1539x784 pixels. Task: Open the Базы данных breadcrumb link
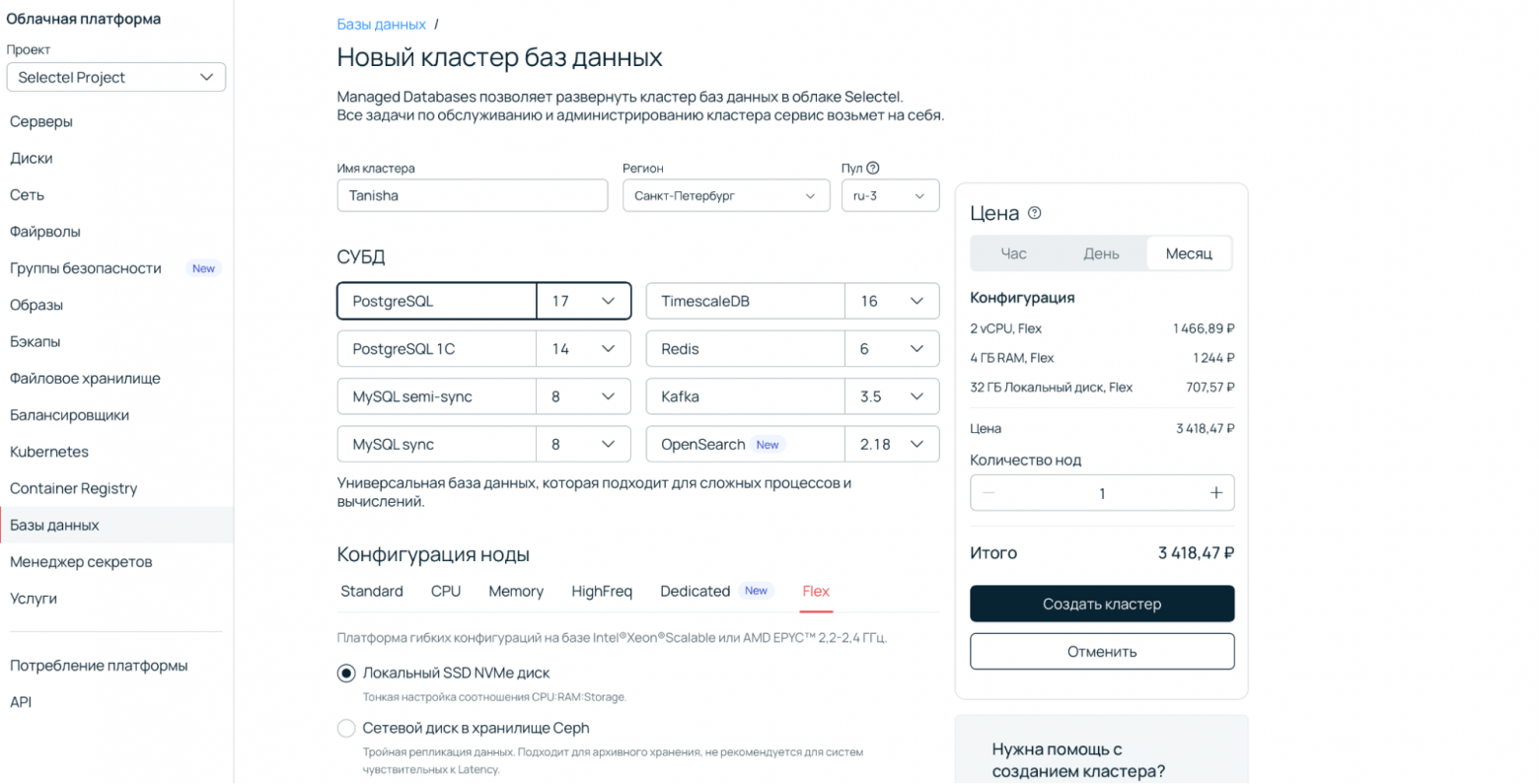pyautogui.click(x=381, y=22)
